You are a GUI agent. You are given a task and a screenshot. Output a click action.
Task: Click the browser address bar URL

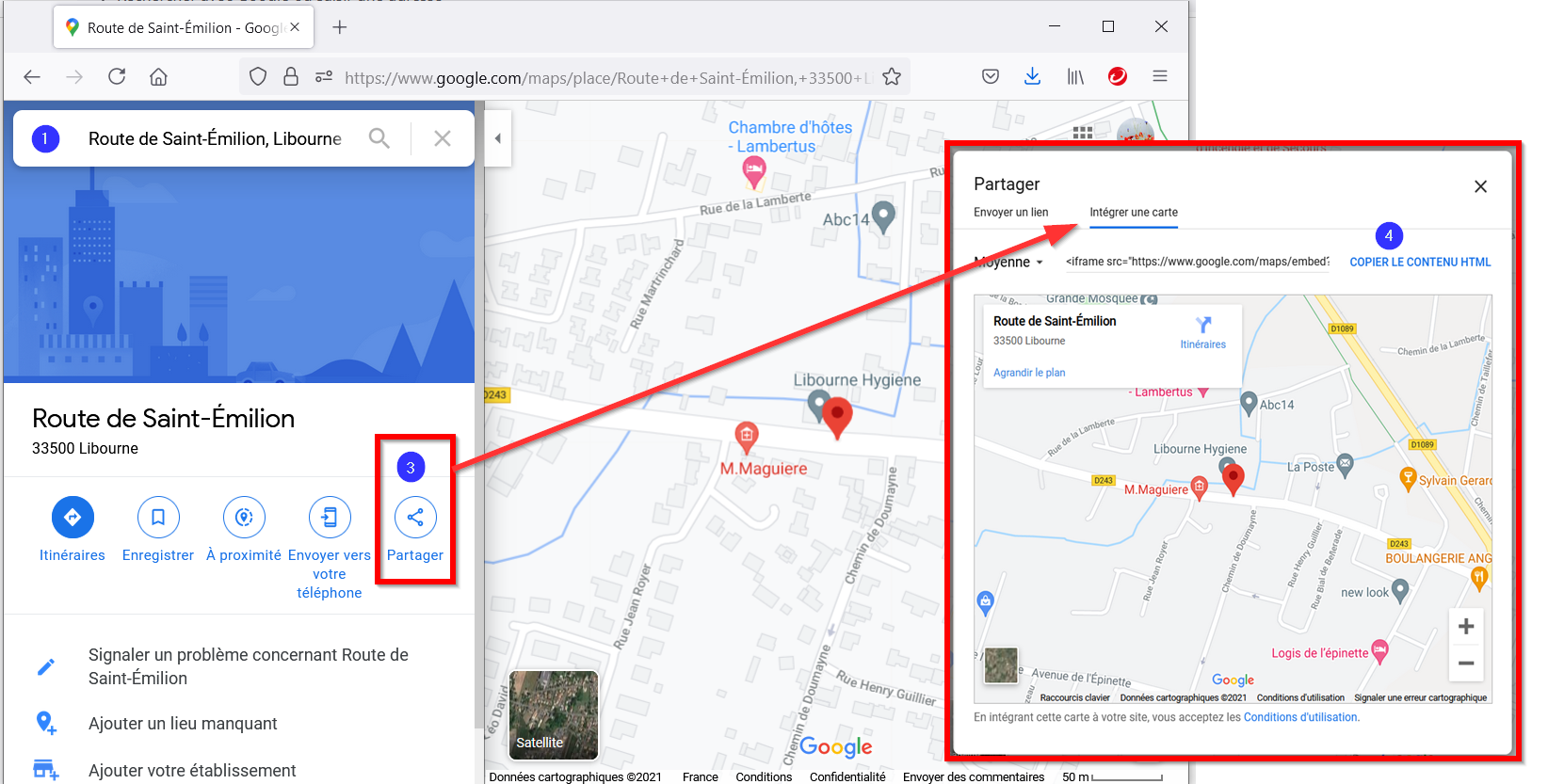point(608,78)
